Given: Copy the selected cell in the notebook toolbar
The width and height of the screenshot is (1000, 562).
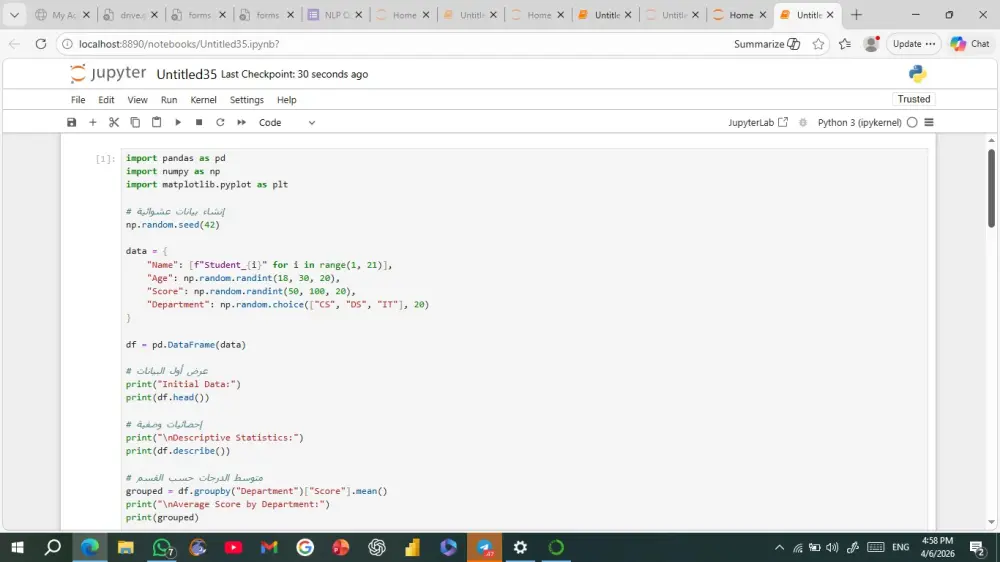Looking at the screenshot, I should pyautogui.click(x=135, y=122).
